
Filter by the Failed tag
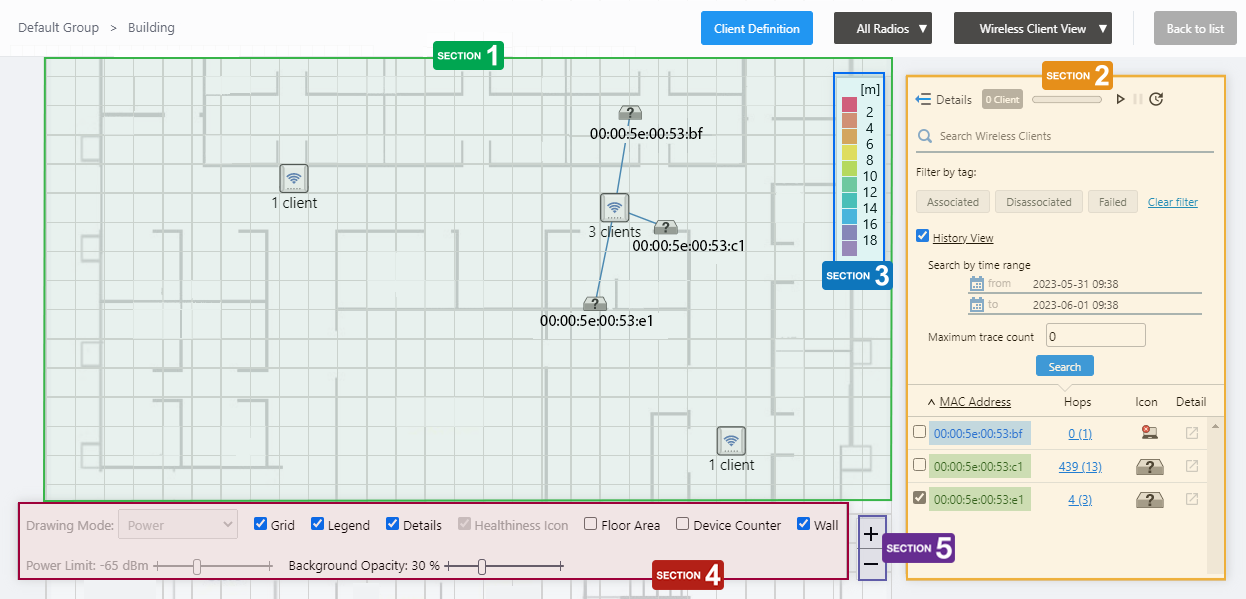1112,202
